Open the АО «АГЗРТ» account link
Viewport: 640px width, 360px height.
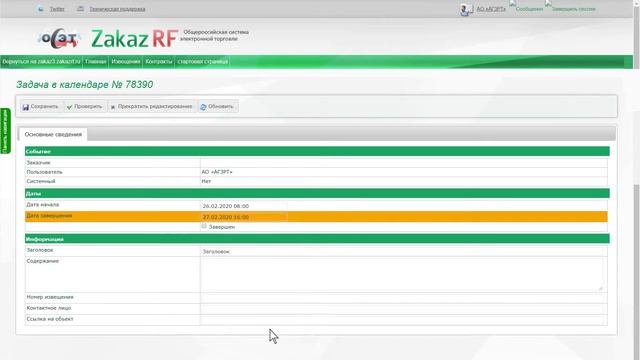(491, 9)
